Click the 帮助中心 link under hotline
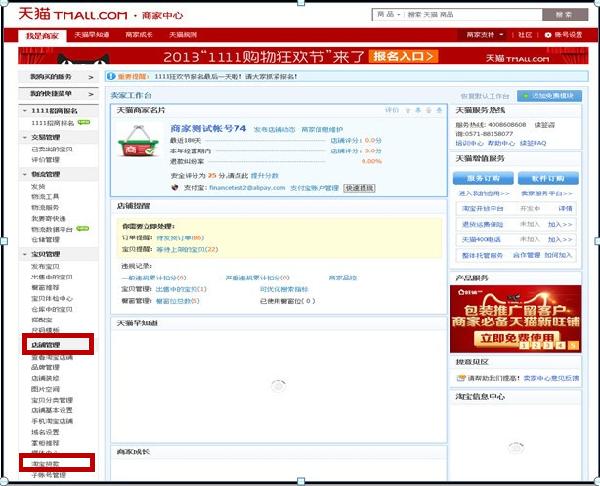The image size is (600, 486). [501, 143]
